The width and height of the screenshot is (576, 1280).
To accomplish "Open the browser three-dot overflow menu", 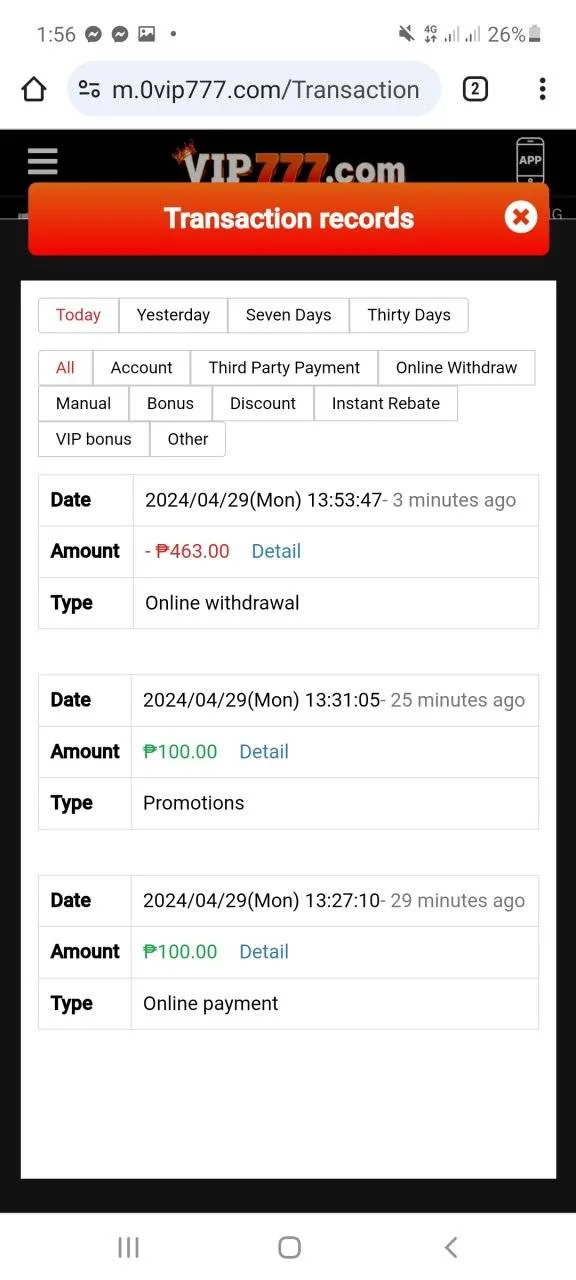I will pos(542,89).
